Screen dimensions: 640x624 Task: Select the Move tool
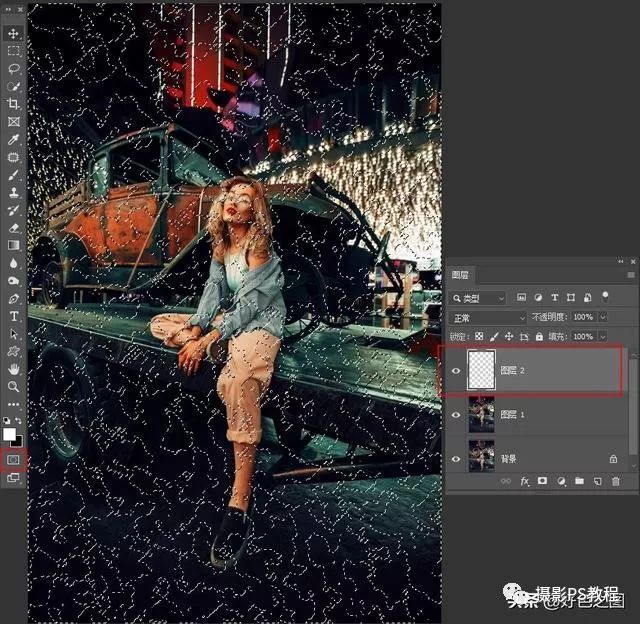click(14, 33)
